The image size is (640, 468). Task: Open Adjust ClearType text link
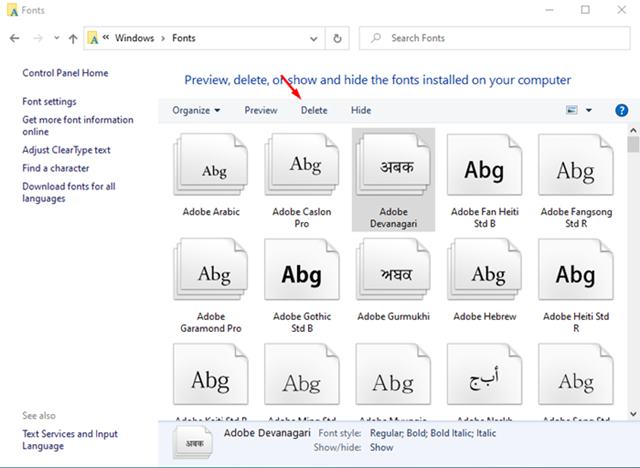[66, 150]
